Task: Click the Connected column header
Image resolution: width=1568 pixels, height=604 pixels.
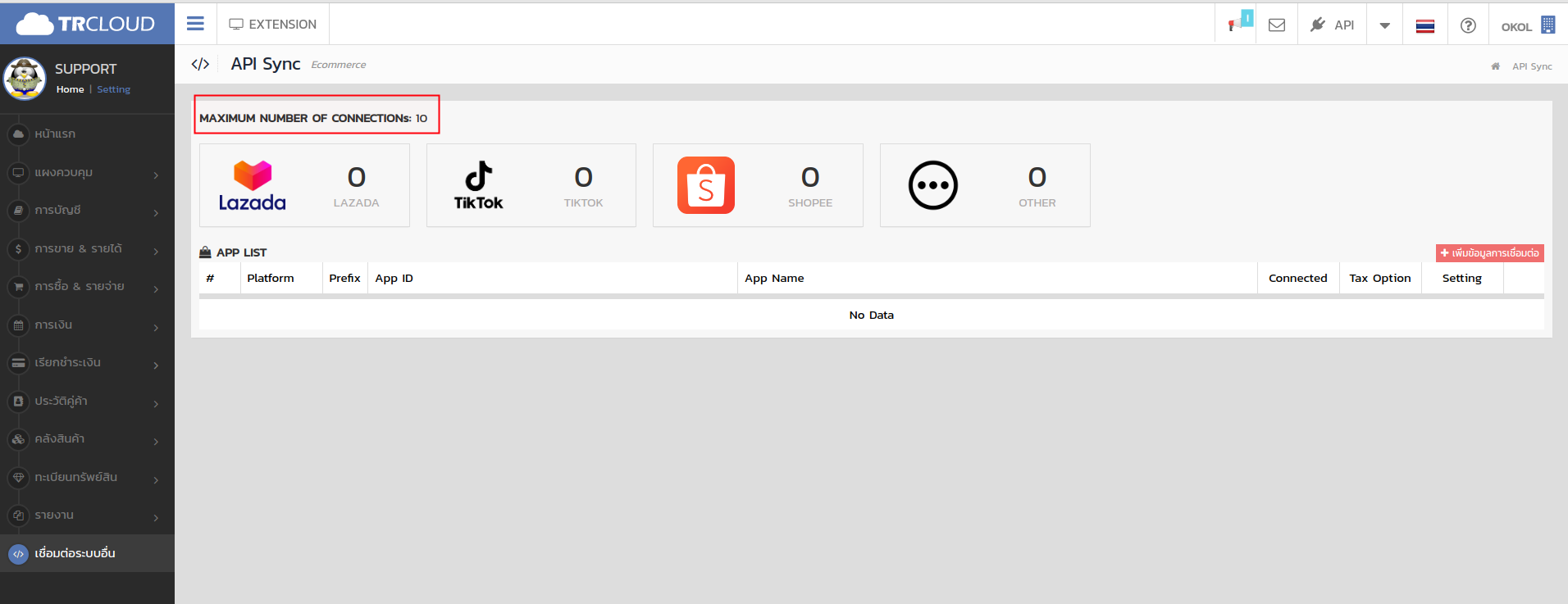Action: point(1298,279)
